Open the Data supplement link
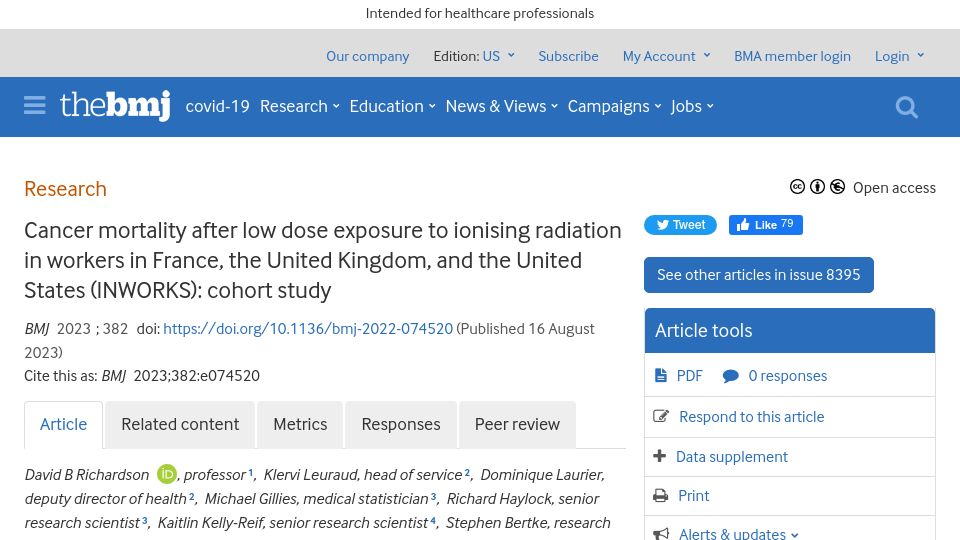Viewport: 960px width, 540px height. click(x=732, y=456)
